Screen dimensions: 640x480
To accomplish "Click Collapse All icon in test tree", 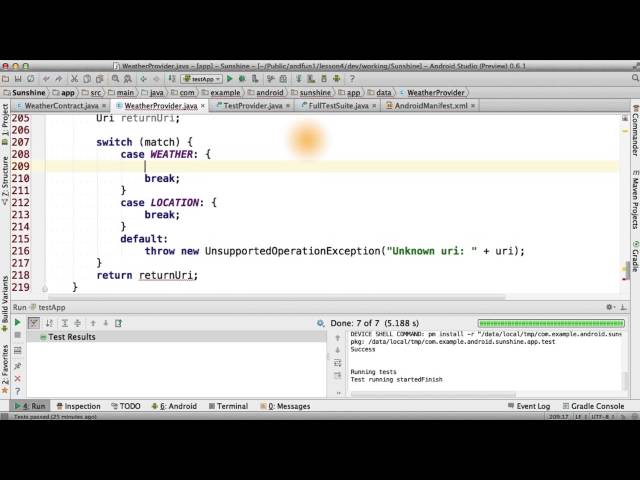I will pos(77,323).
